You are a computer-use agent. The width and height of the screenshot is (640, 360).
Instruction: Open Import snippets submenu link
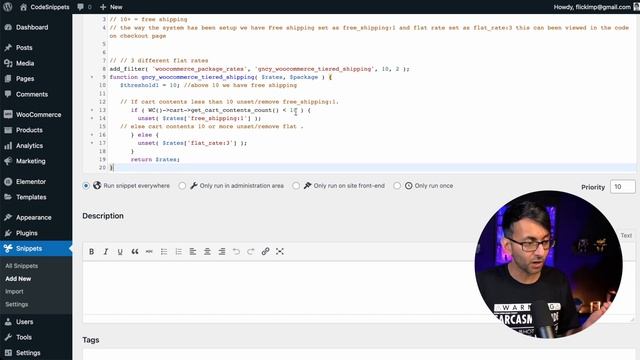pyautogui.click(x=14, y=291)
